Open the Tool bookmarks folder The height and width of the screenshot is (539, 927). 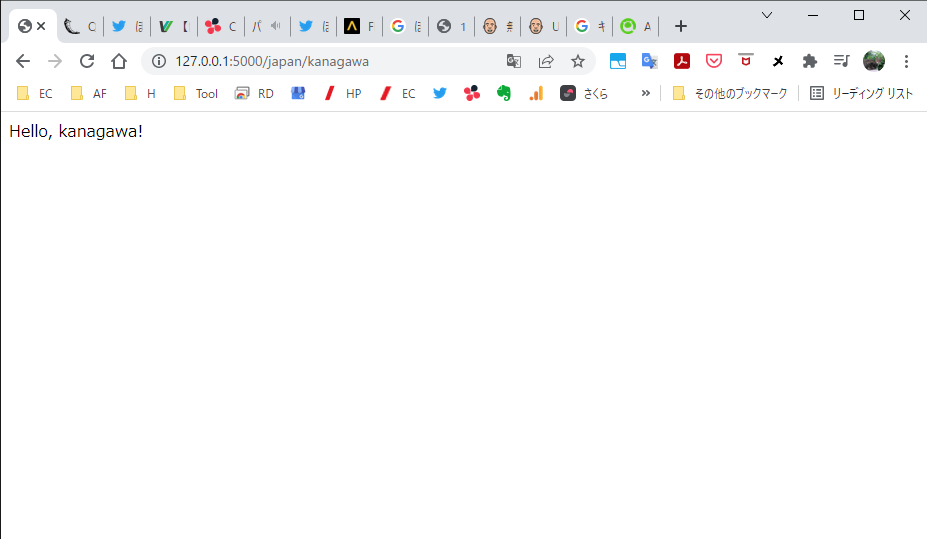(195, 93)
